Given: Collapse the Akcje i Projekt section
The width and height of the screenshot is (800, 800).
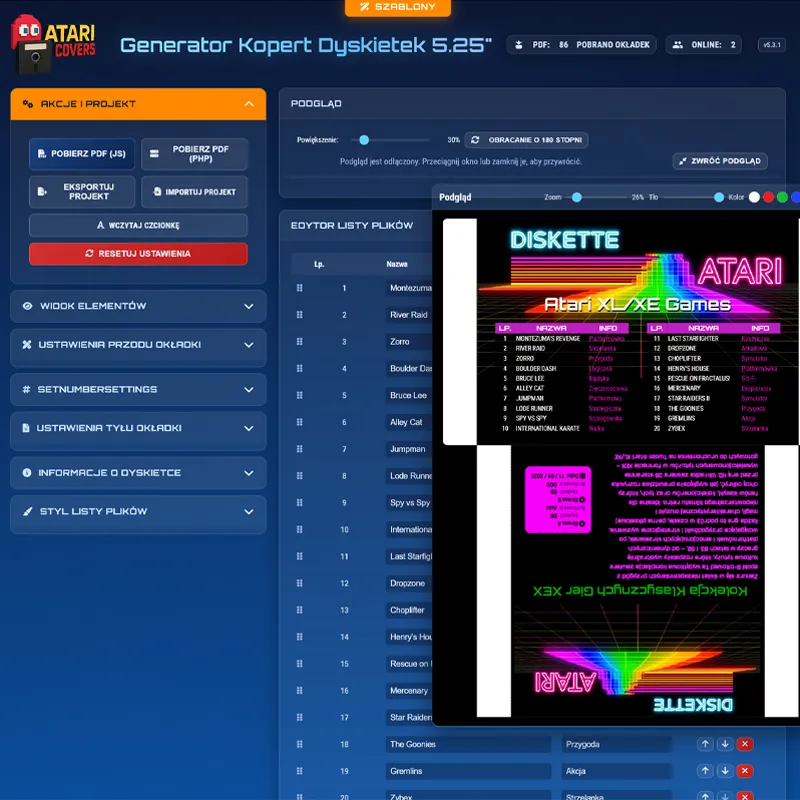Looking at the screenshot, I should 138,104.
